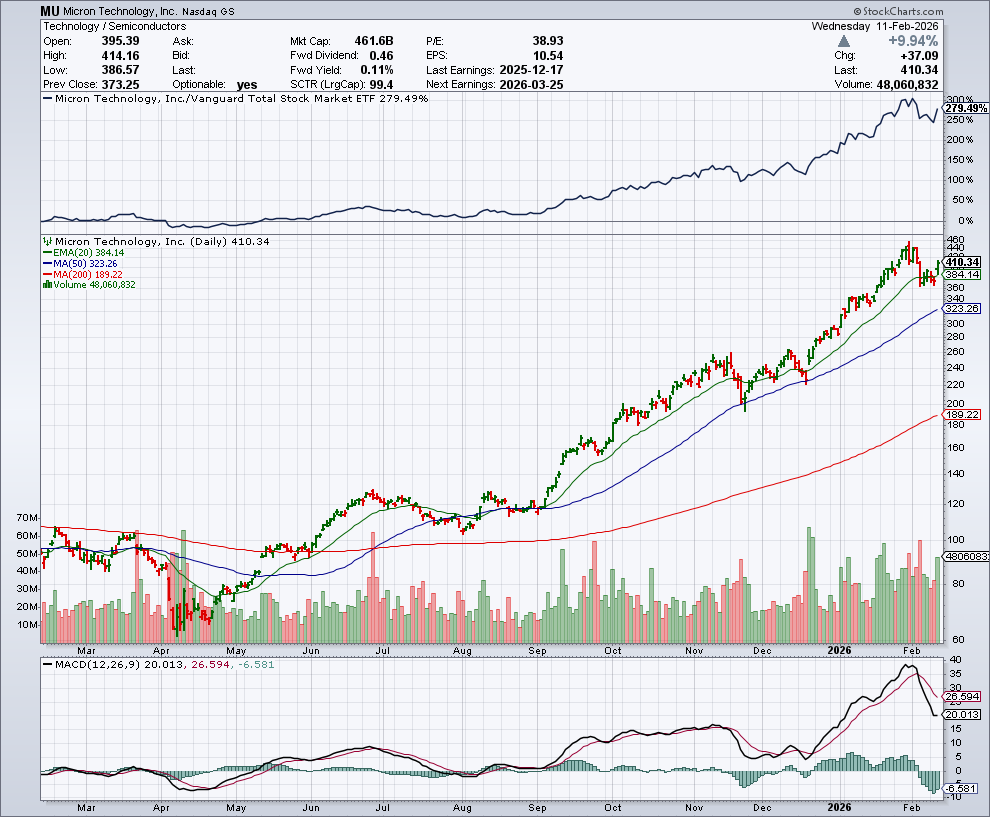Click the volume bars icon in price legend
Viewport: 990px width, 817px height.
pos(47,285)
